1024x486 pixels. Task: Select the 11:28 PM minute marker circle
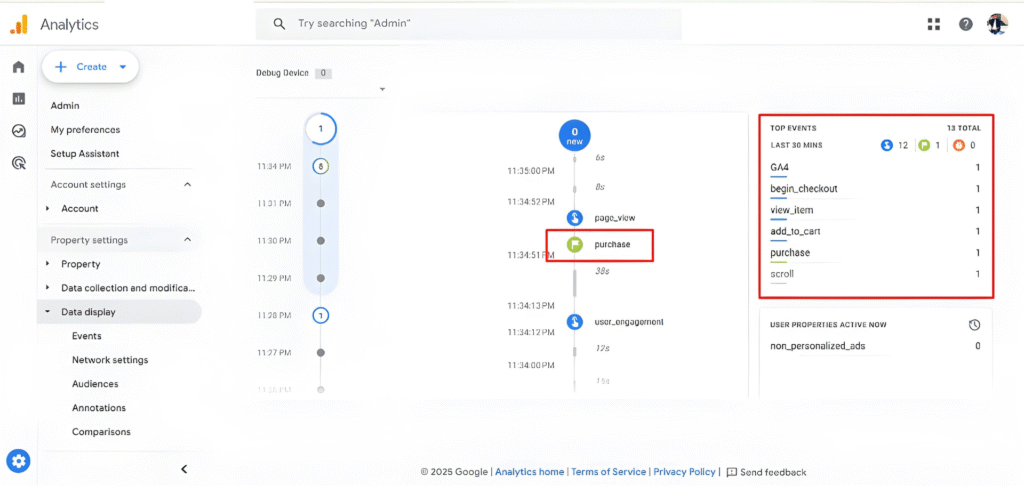(x=320, y=315)
